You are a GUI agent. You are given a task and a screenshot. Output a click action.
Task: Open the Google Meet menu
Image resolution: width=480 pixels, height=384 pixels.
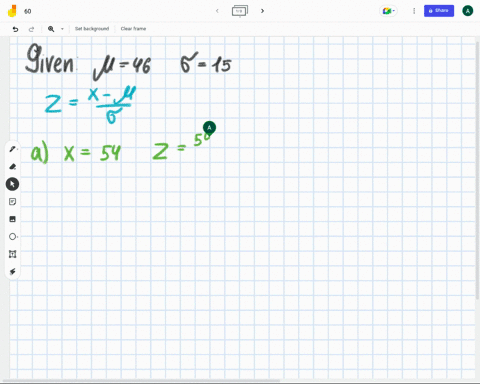pyautogui.click(x=388, y=11)
